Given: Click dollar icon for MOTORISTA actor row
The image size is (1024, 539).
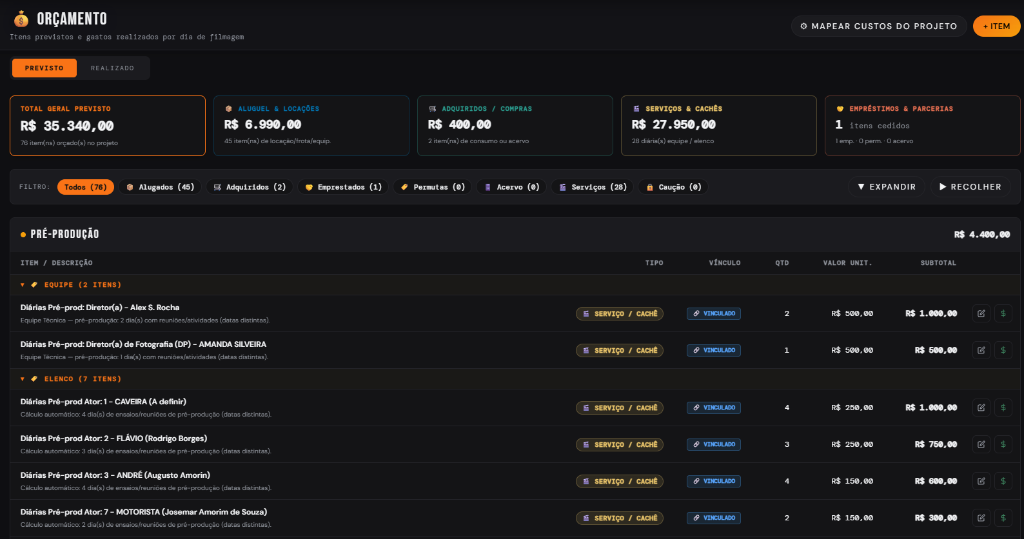Looking at the screenshot, I should [1003, 517].
